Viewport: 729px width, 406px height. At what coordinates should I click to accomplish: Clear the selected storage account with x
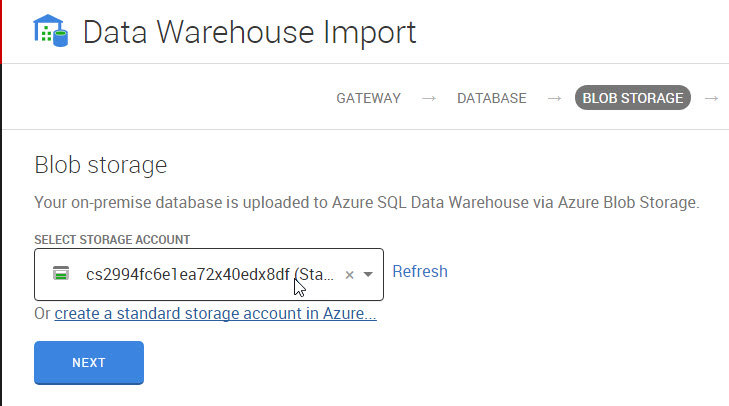click(349, 275)
